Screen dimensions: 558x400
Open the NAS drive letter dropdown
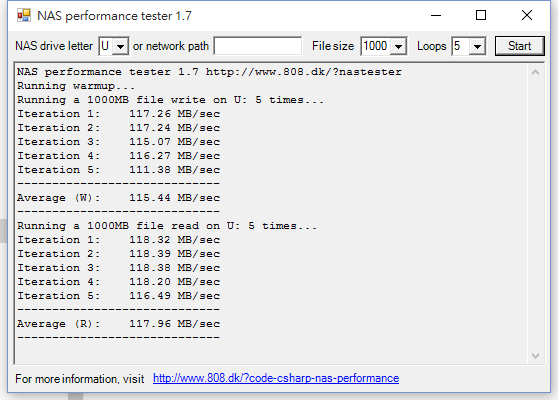pos(120,46)
